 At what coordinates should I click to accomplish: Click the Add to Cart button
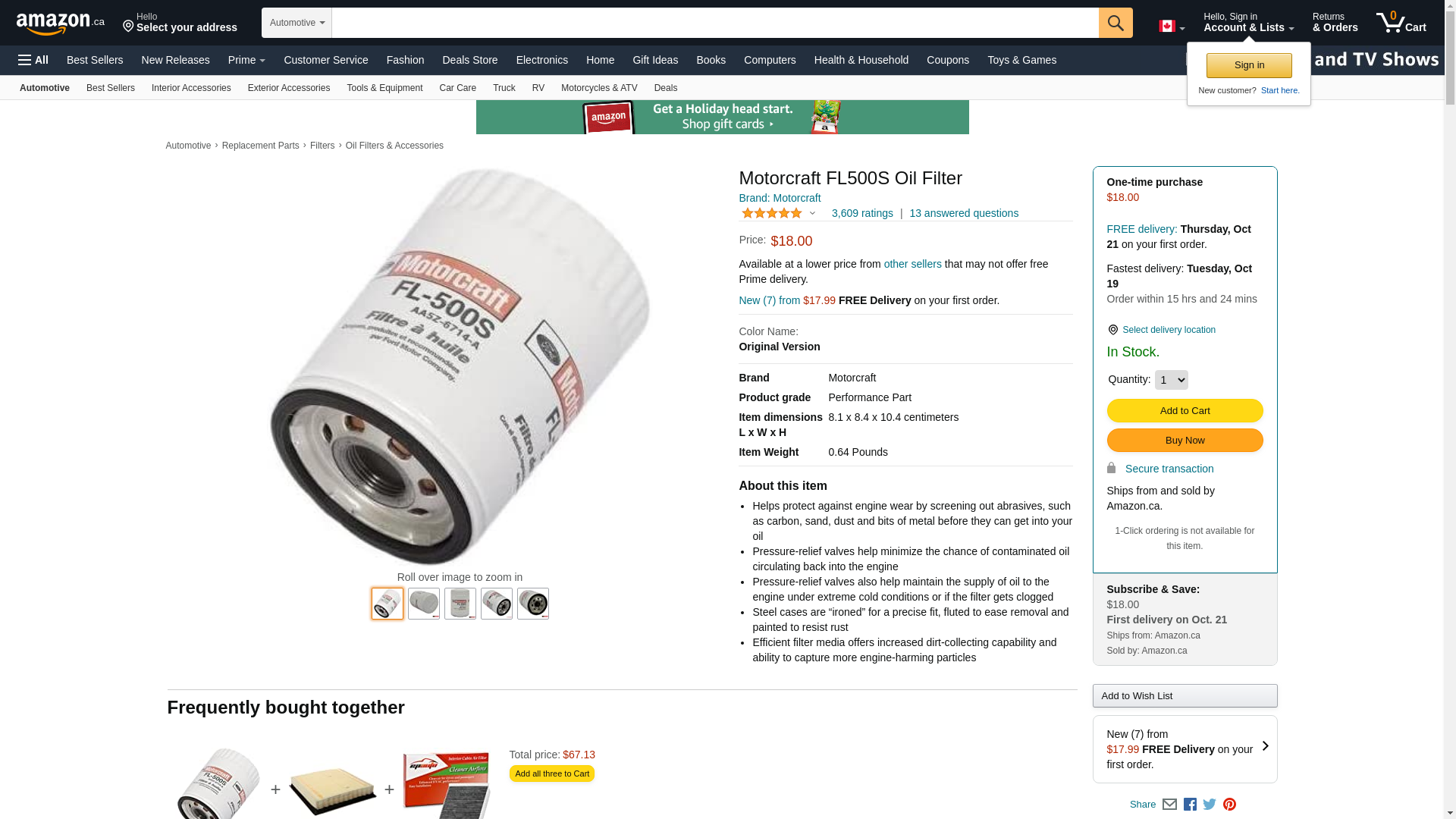point(1185,411)
